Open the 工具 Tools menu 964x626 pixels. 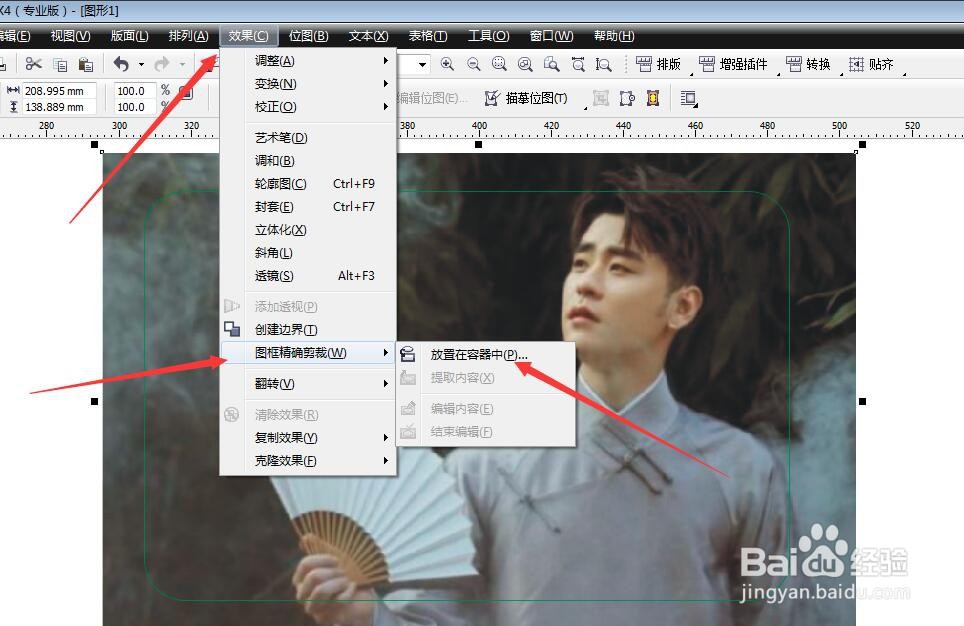click(488, 36)
